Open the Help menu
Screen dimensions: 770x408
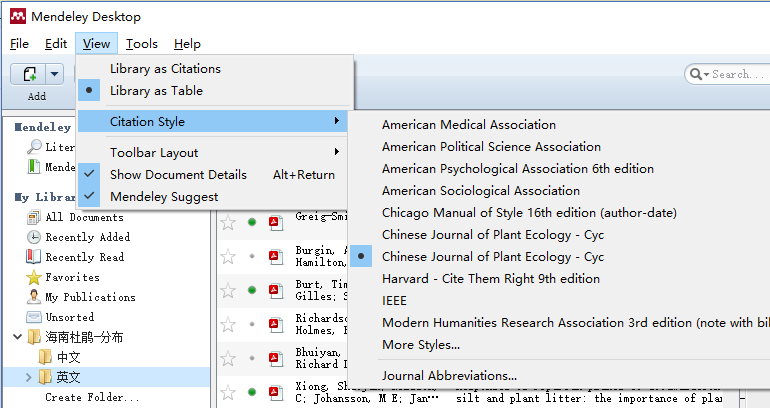click(187, 44)
